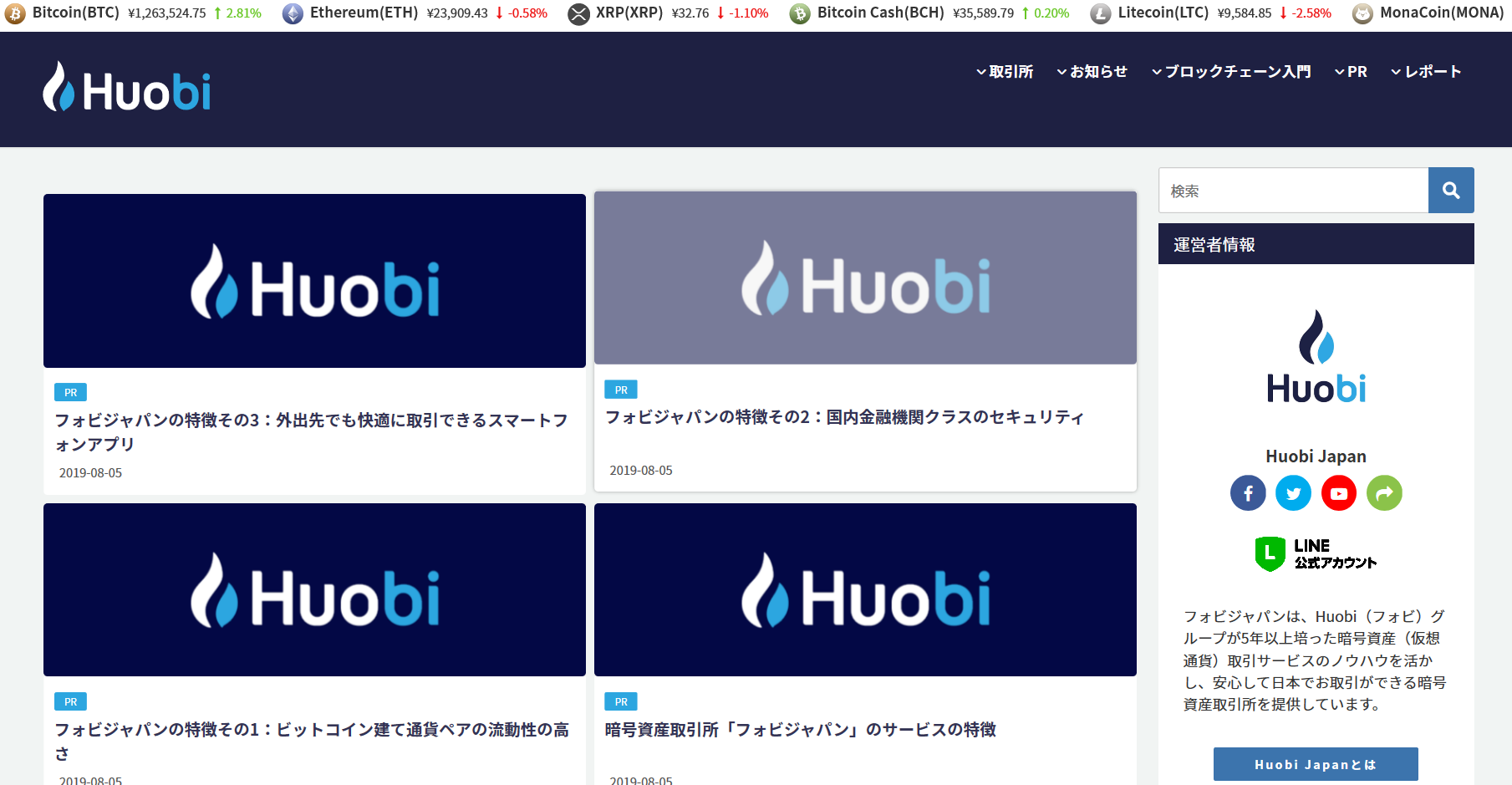Click the Bitcoin coin icon in ticker
1512x785 pixels.
[x=15, y=14]
